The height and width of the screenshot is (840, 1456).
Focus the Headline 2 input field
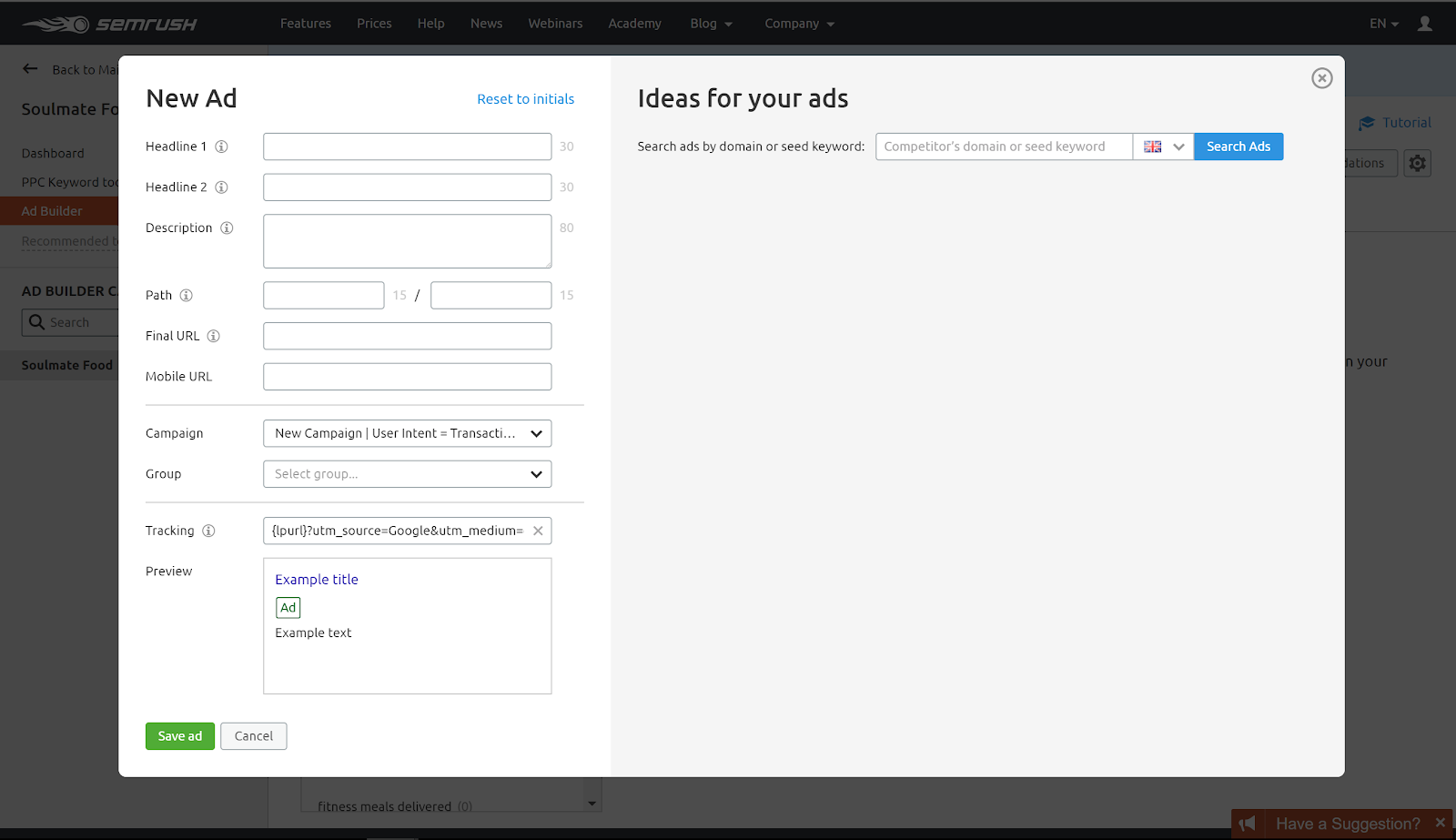point(408,187)
